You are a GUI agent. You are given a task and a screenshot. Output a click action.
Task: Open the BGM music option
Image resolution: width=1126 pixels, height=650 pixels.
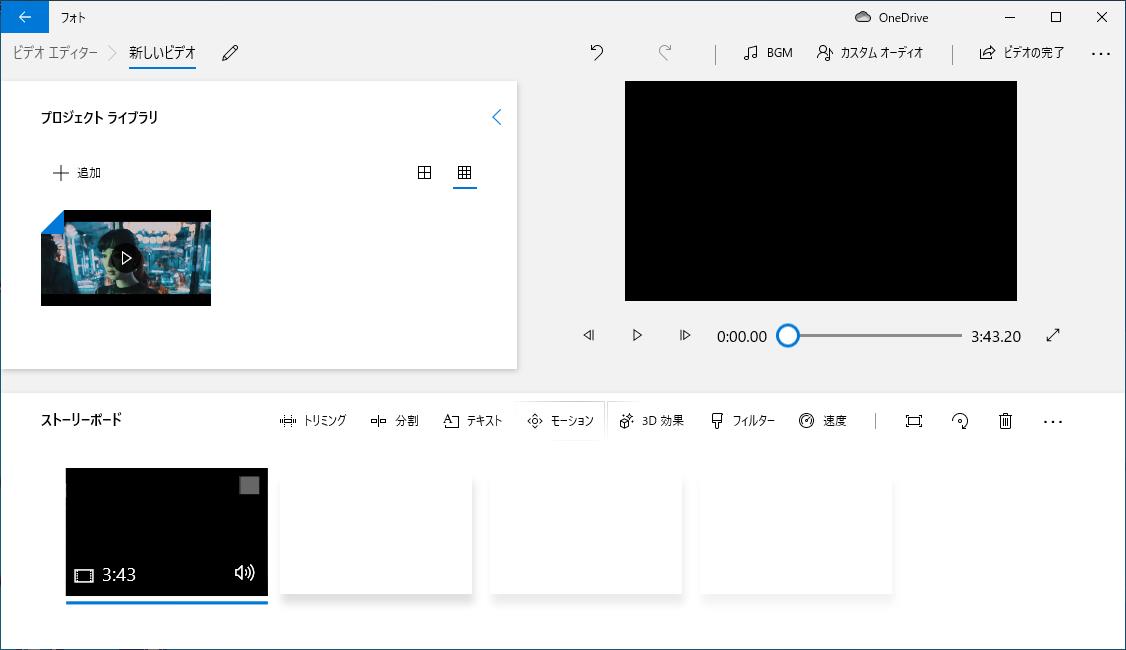tap(768, 52)
